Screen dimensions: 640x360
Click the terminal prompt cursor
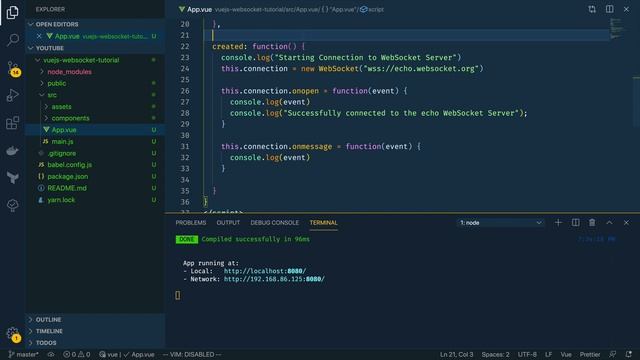(x=178, y=295)
